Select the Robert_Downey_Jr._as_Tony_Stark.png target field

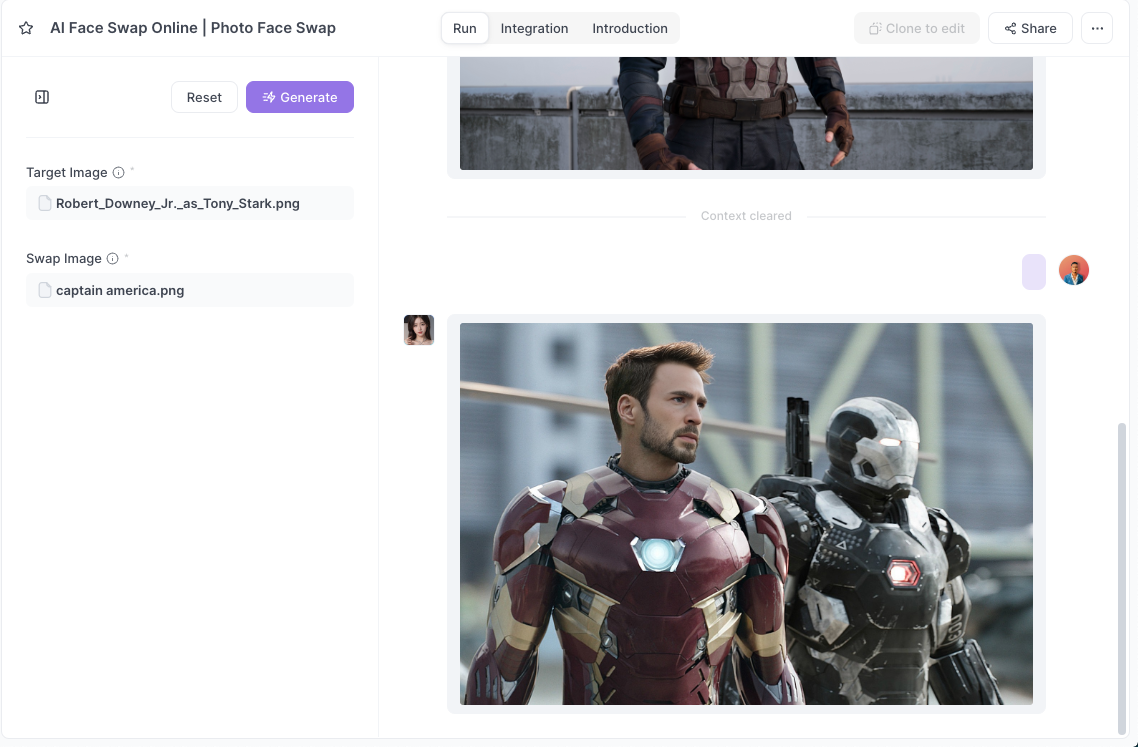point(190,203)
